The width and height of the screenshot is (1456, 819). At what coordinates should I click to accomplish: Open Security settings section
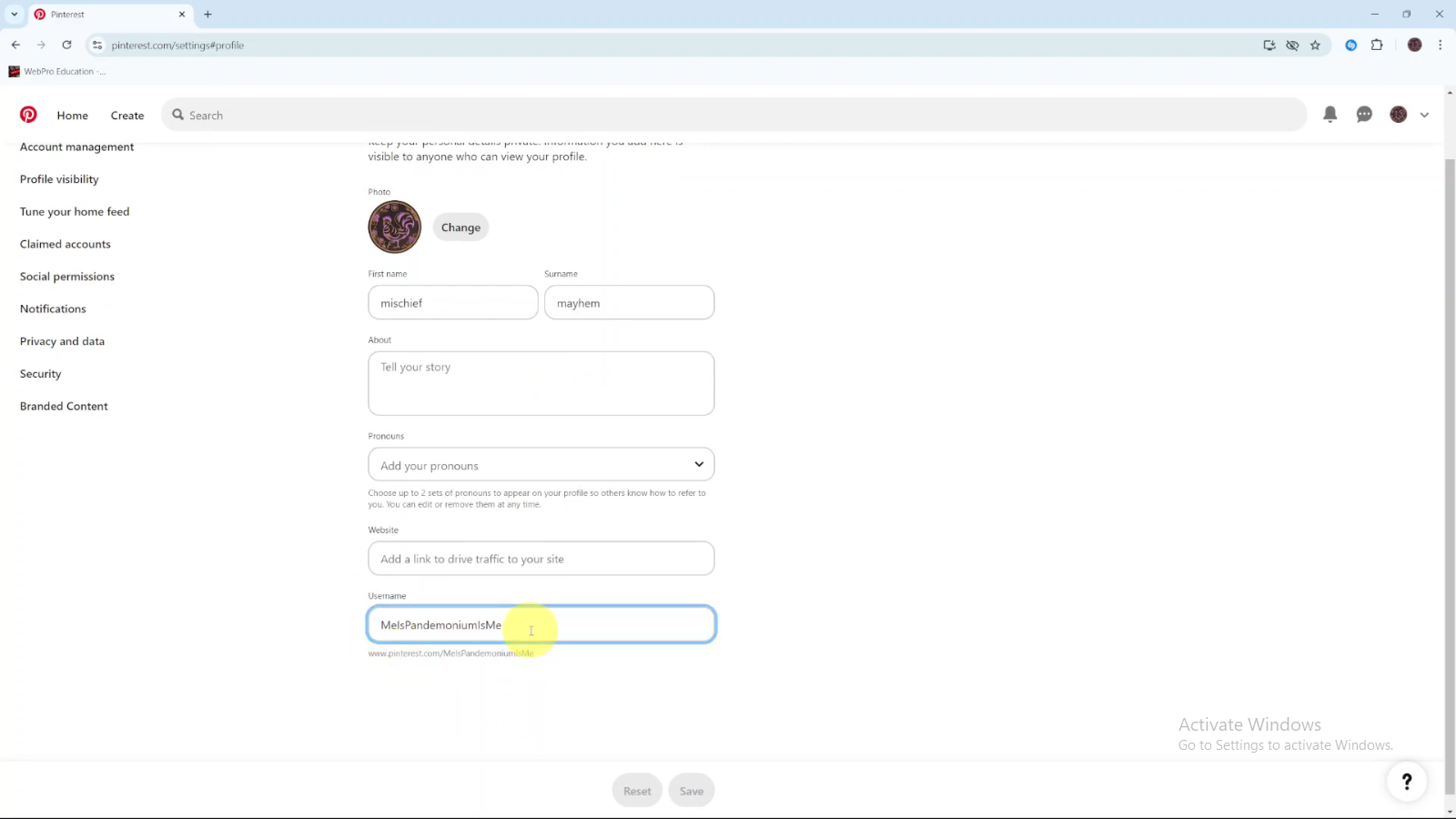click(41, 374)
